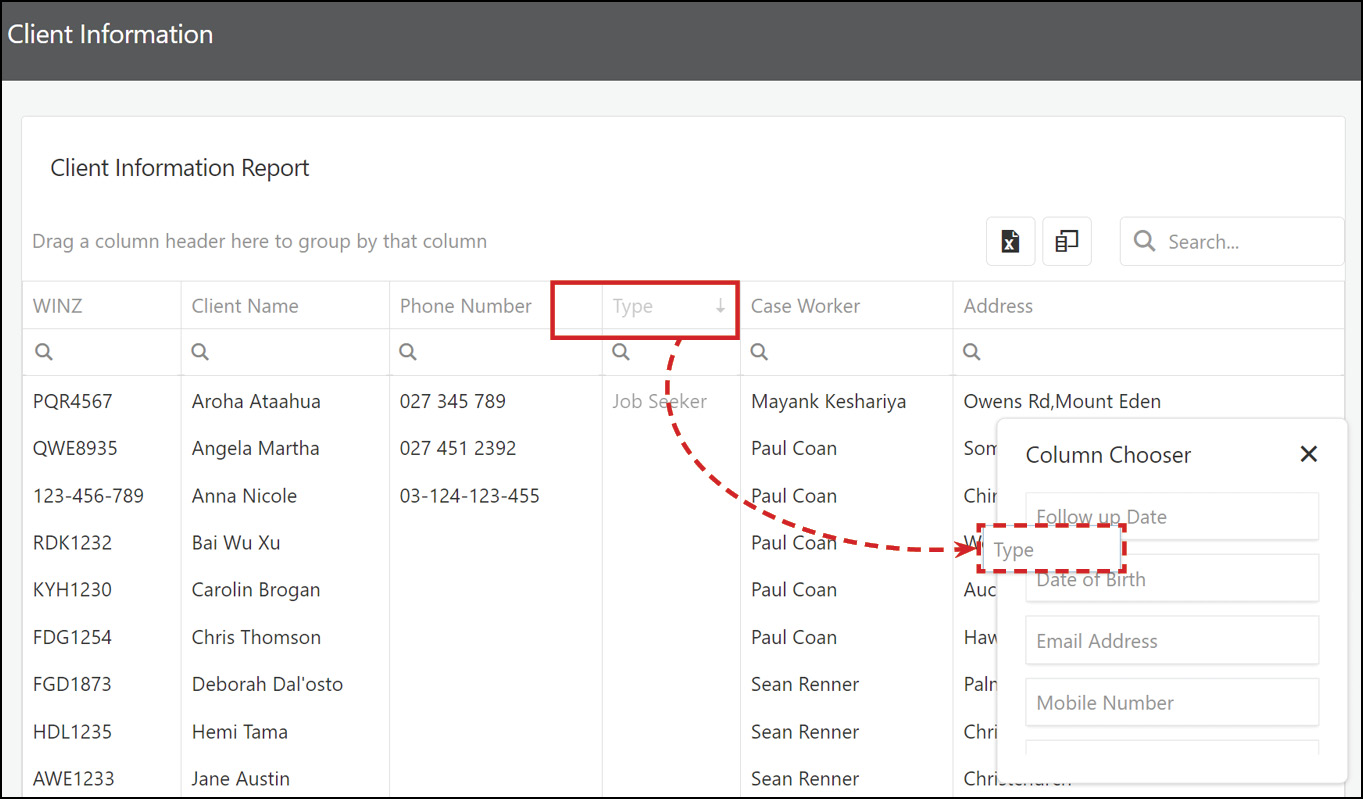
Task: Click client name Angela Martha
Action: point(255,448)
